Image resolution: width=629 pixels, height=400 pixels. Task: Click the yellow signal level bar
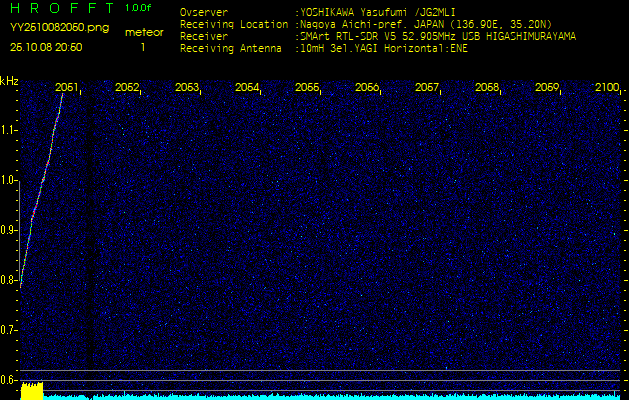32,391
